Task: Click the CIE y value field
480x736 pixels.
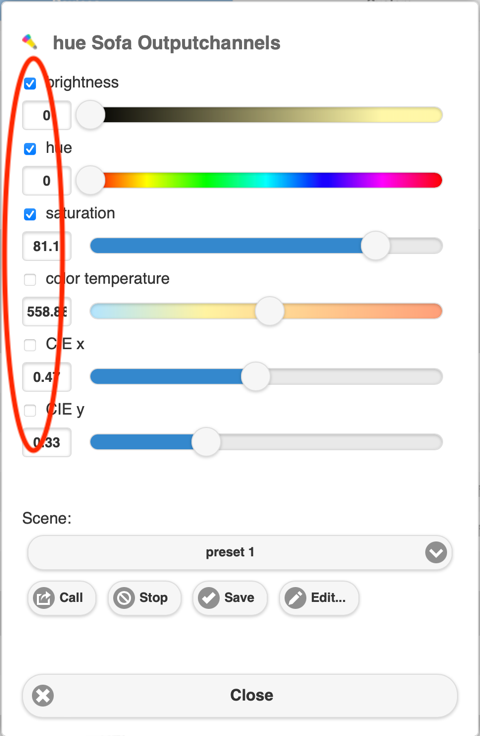Action: [47, 442]
